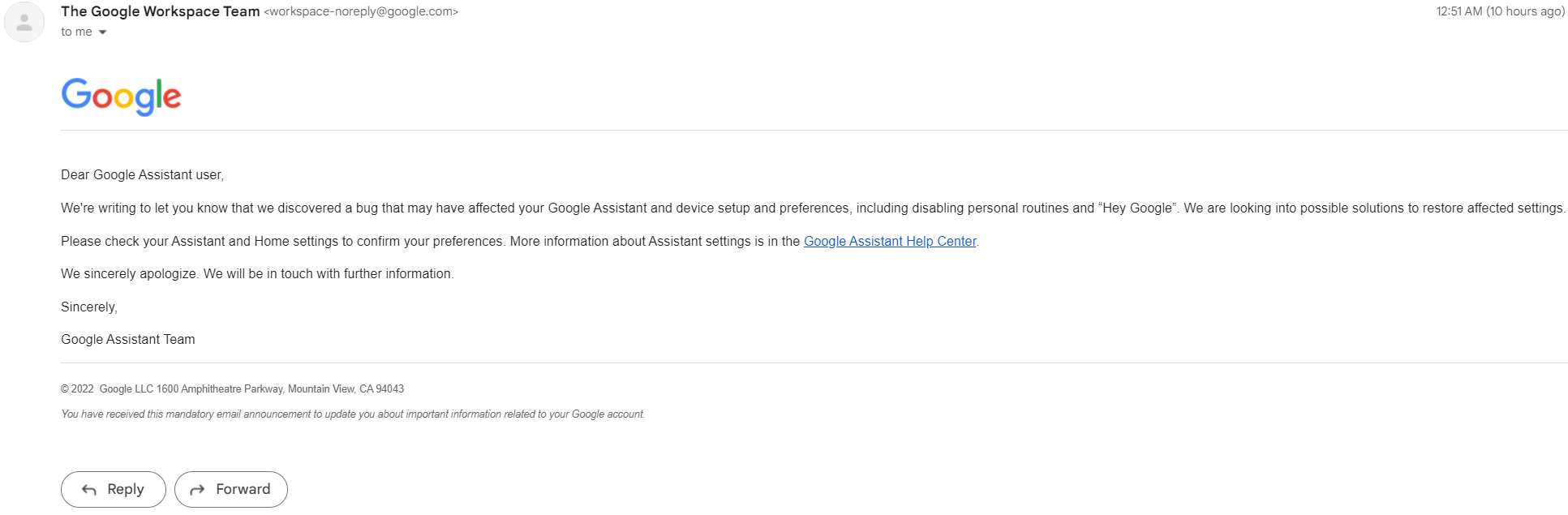The height and width of the screenshot is (515, 1568).
Task: Click 'We sincerely apologize' sentence
Action: tap(257, 273)
